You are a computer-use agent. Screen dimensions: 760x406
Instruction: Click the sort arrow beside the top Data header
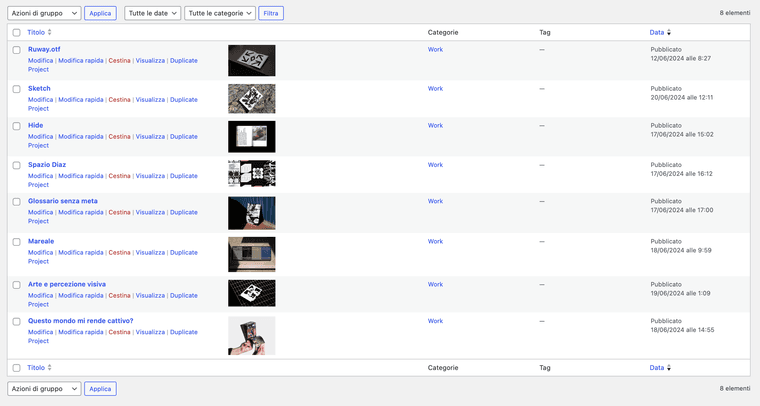coord(669,33)
